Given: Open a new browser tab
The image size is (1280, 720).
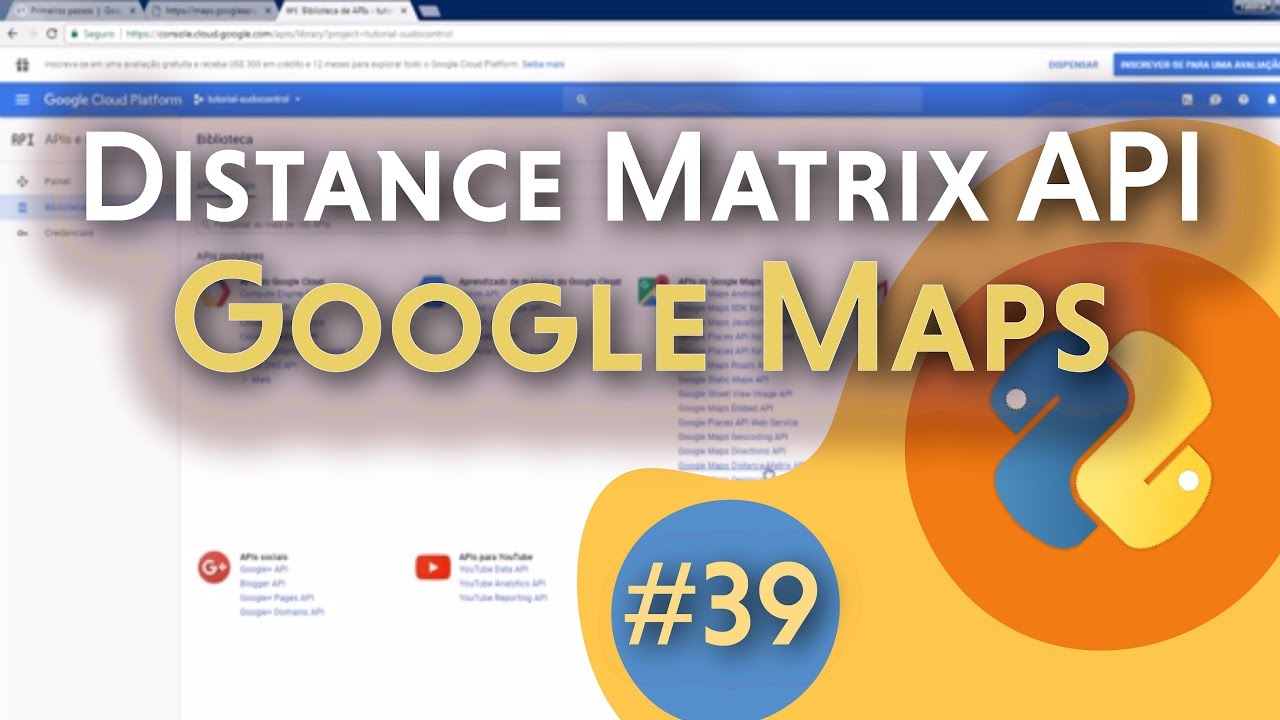Looking at the screenshot, I should pyautogui.click(x=430, y=11).
